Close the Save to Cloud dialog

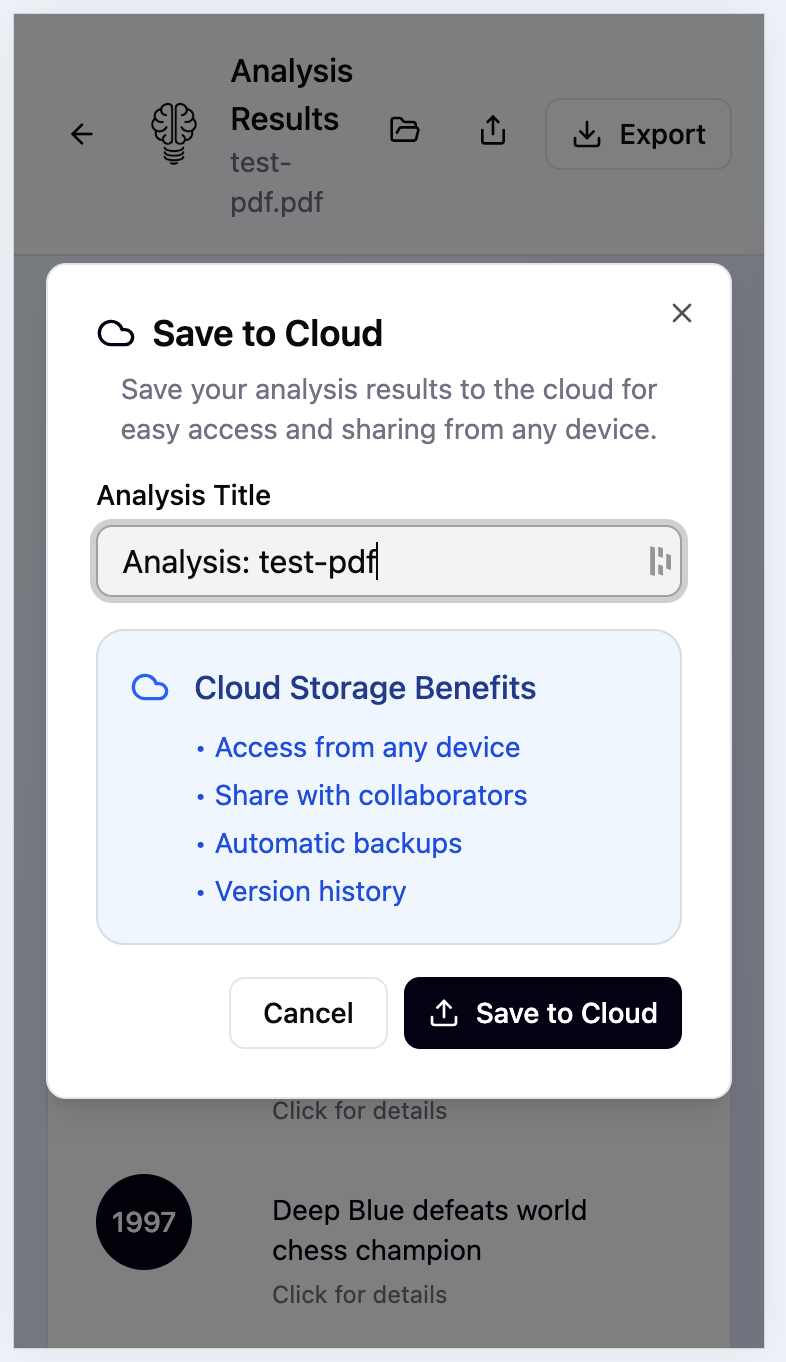(x=682, y=313)
